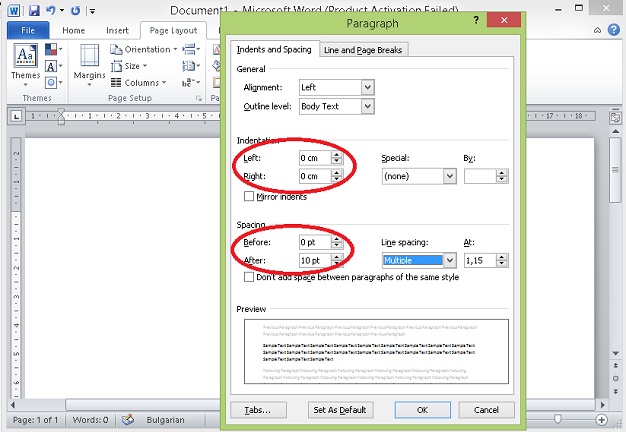Screen dimensions: 626x432
Task: Click inside the Left indentation field
Action: tap(313, 158)
